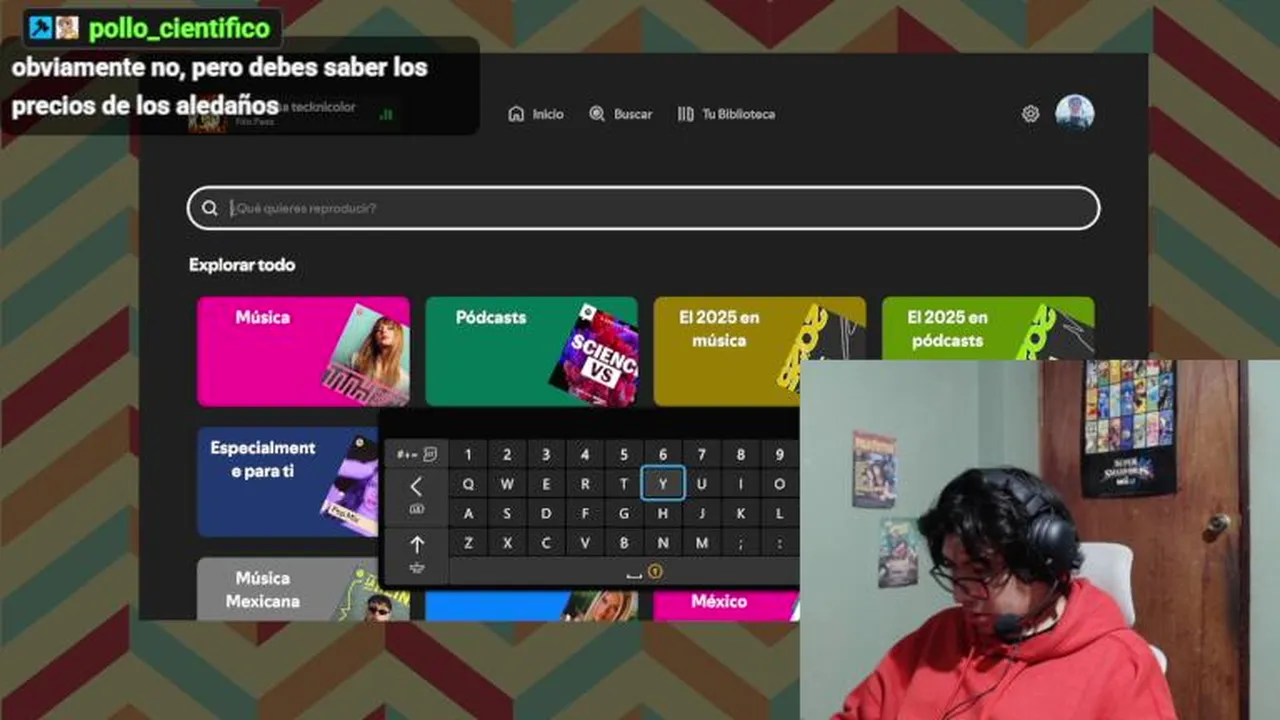Tap the D key on keyboard
Screen dimensions: 1280x720
(x=546, y=514)
